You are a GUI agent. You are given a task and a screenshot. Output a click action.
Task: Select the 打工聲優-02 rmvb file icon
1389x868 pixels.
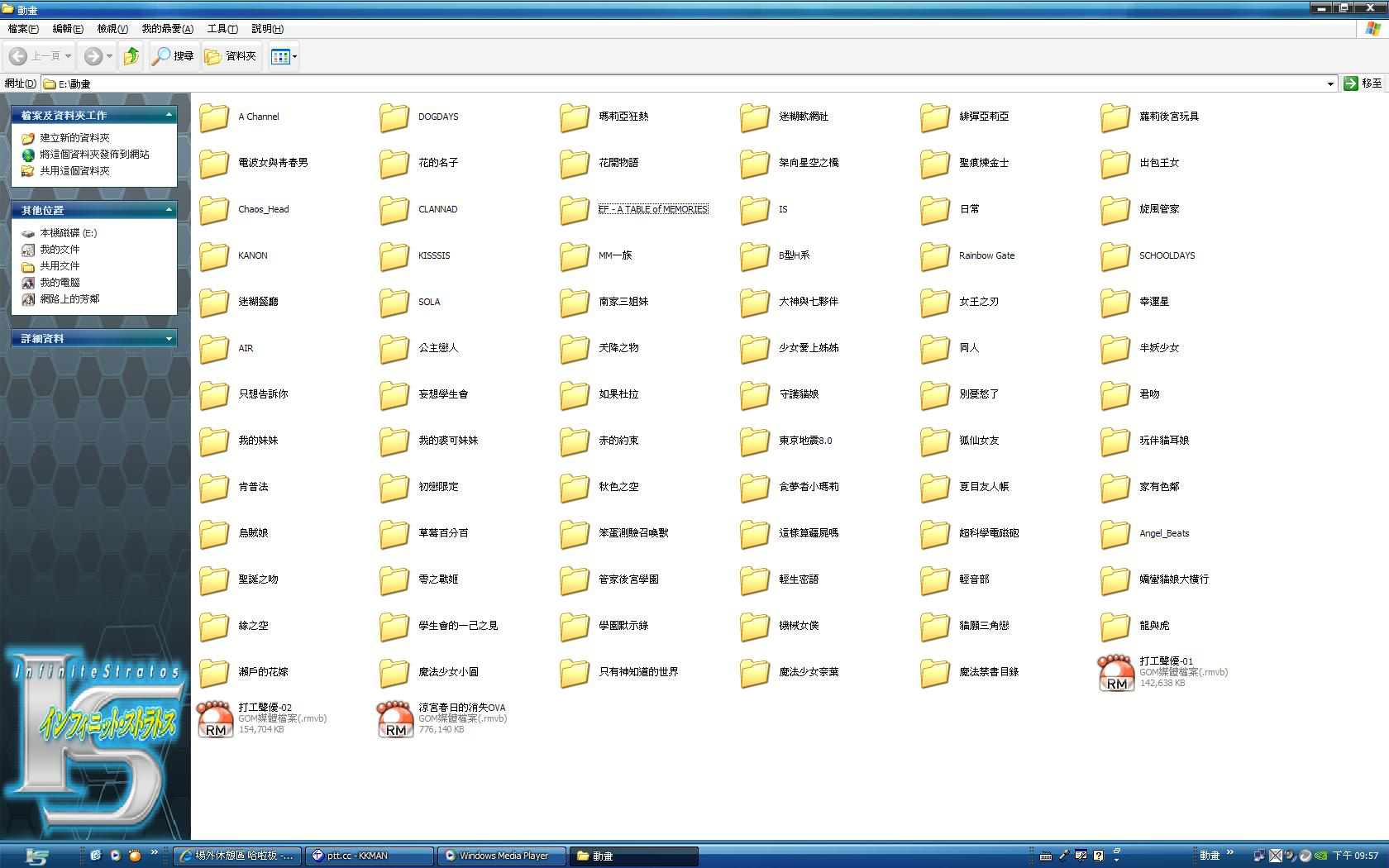215,719
